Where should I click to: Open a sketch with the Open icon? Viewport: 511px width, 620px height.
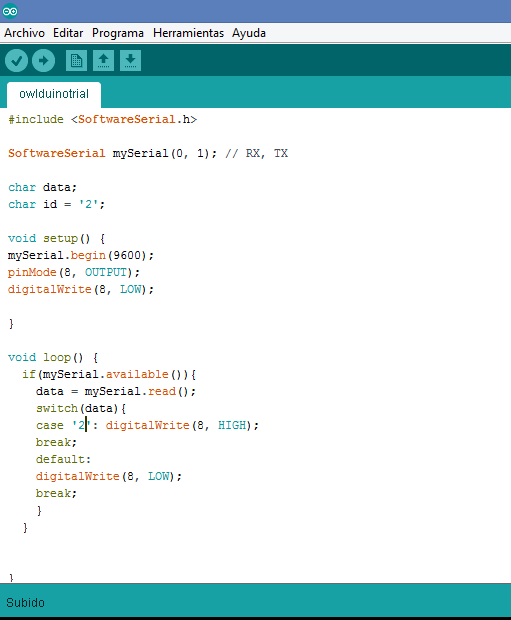click(x=103, y=60)
